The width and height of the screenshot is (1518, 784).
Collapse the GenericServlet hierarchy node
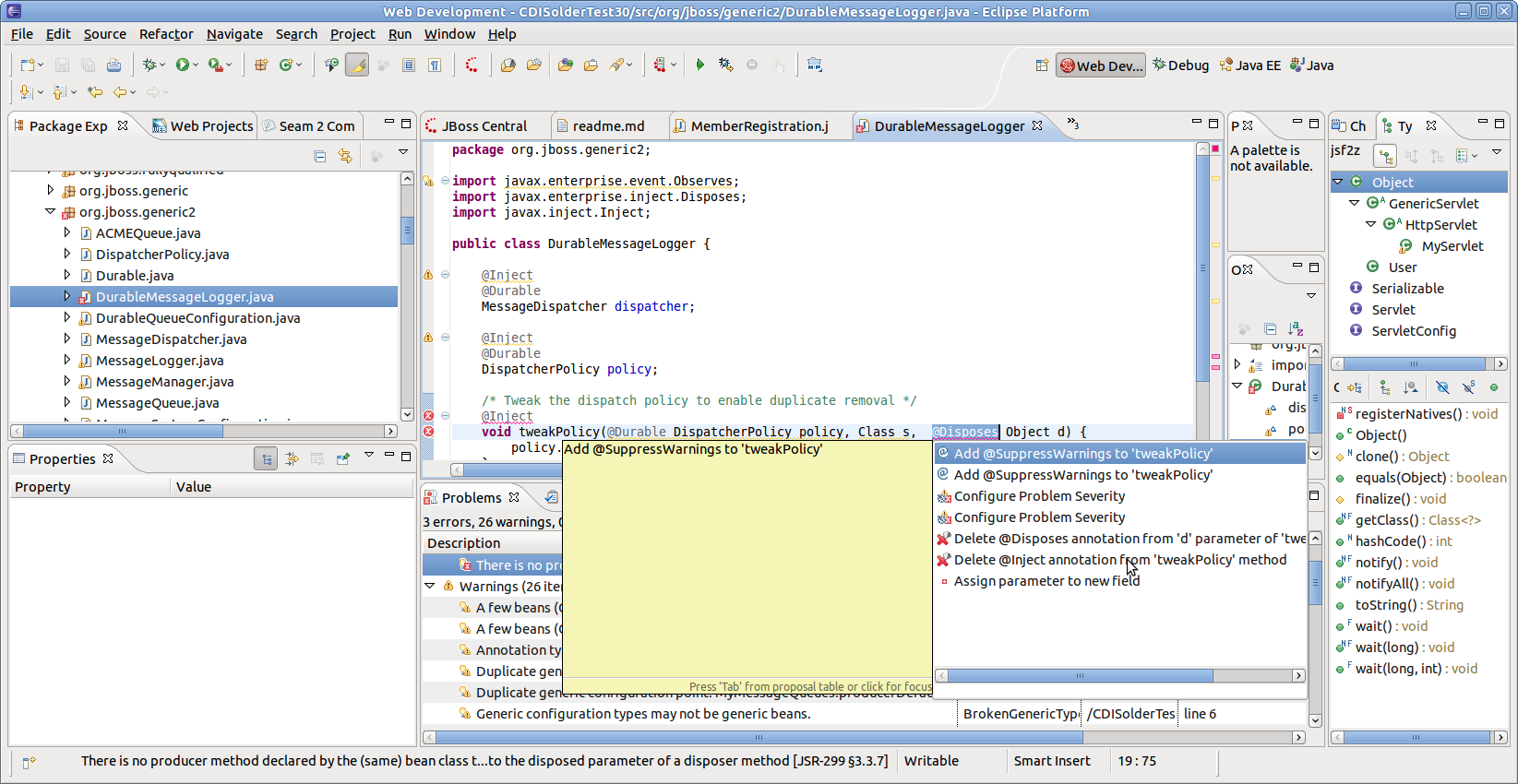[x=1355, y=203]
